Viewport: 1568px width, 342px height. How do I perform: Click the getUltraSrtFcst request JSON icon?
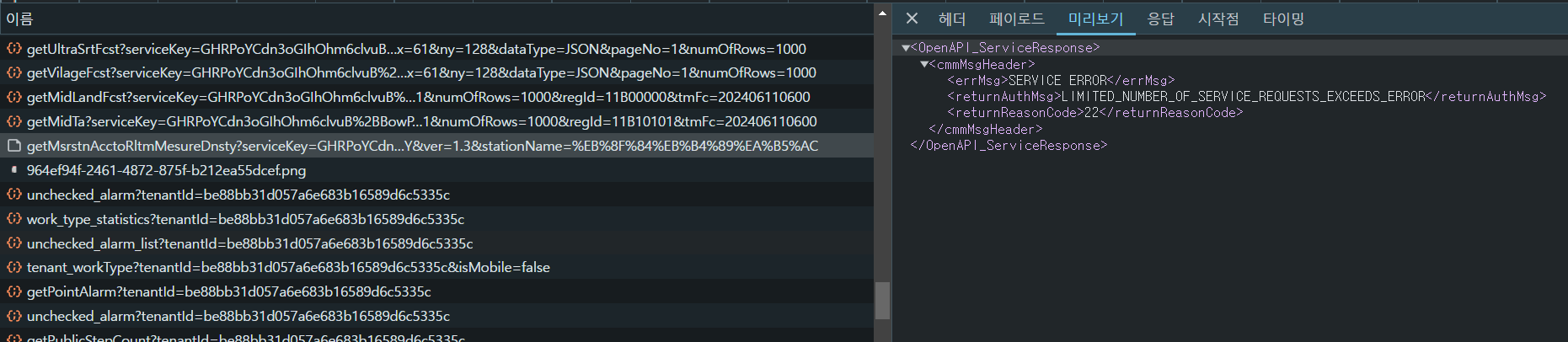[x=13, y=49]
